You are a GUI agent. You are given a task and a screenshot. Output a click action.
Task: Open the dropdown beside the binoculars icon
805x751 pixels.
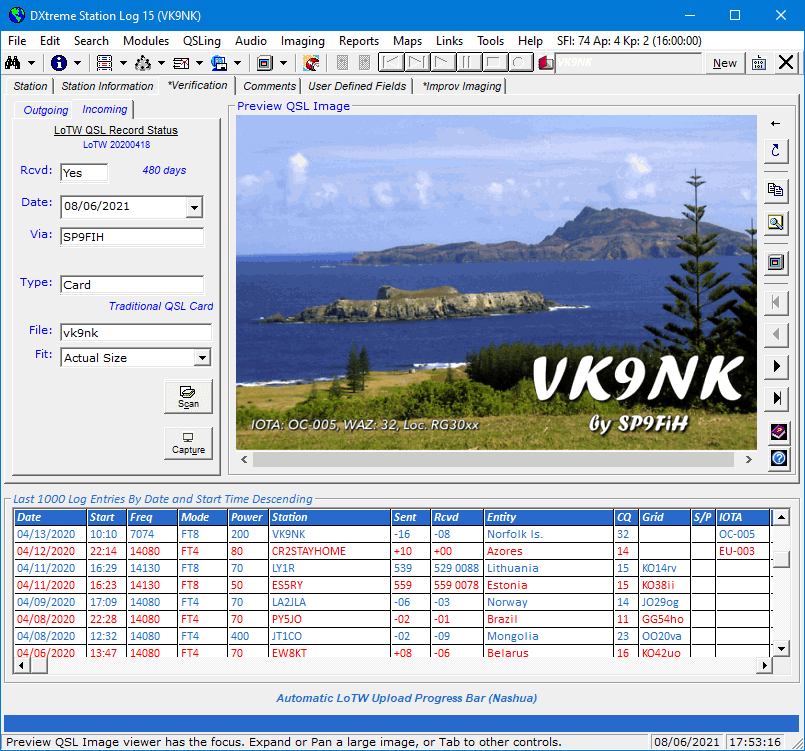click(33, 61)
